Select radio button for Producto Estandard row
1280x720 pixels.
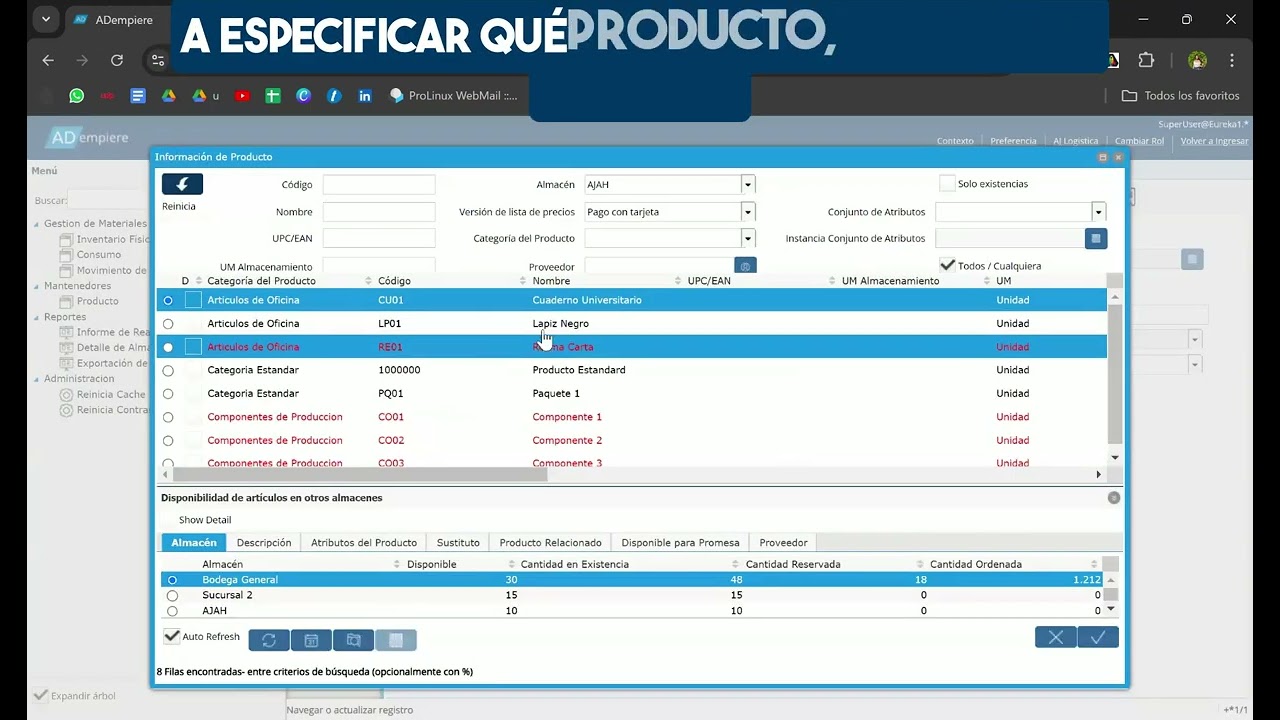[168, 370]
